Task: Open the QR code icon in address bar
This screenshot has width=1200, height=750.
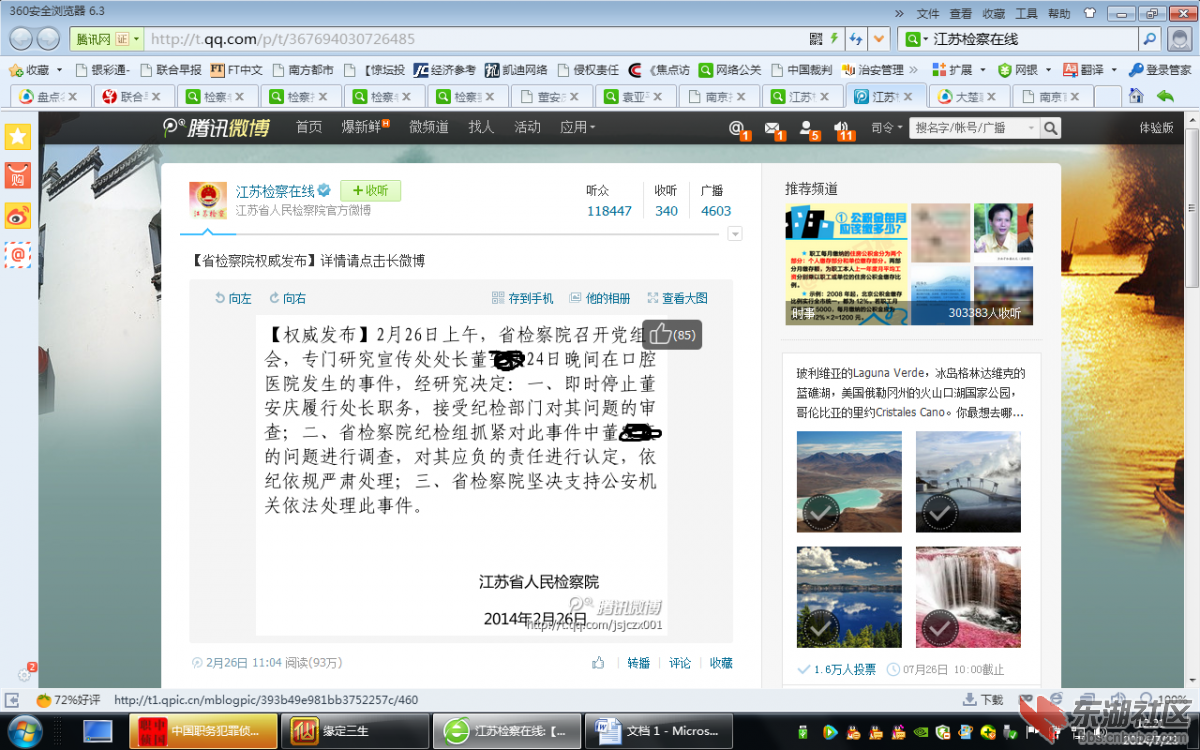Action: click(x=815, y=39)
